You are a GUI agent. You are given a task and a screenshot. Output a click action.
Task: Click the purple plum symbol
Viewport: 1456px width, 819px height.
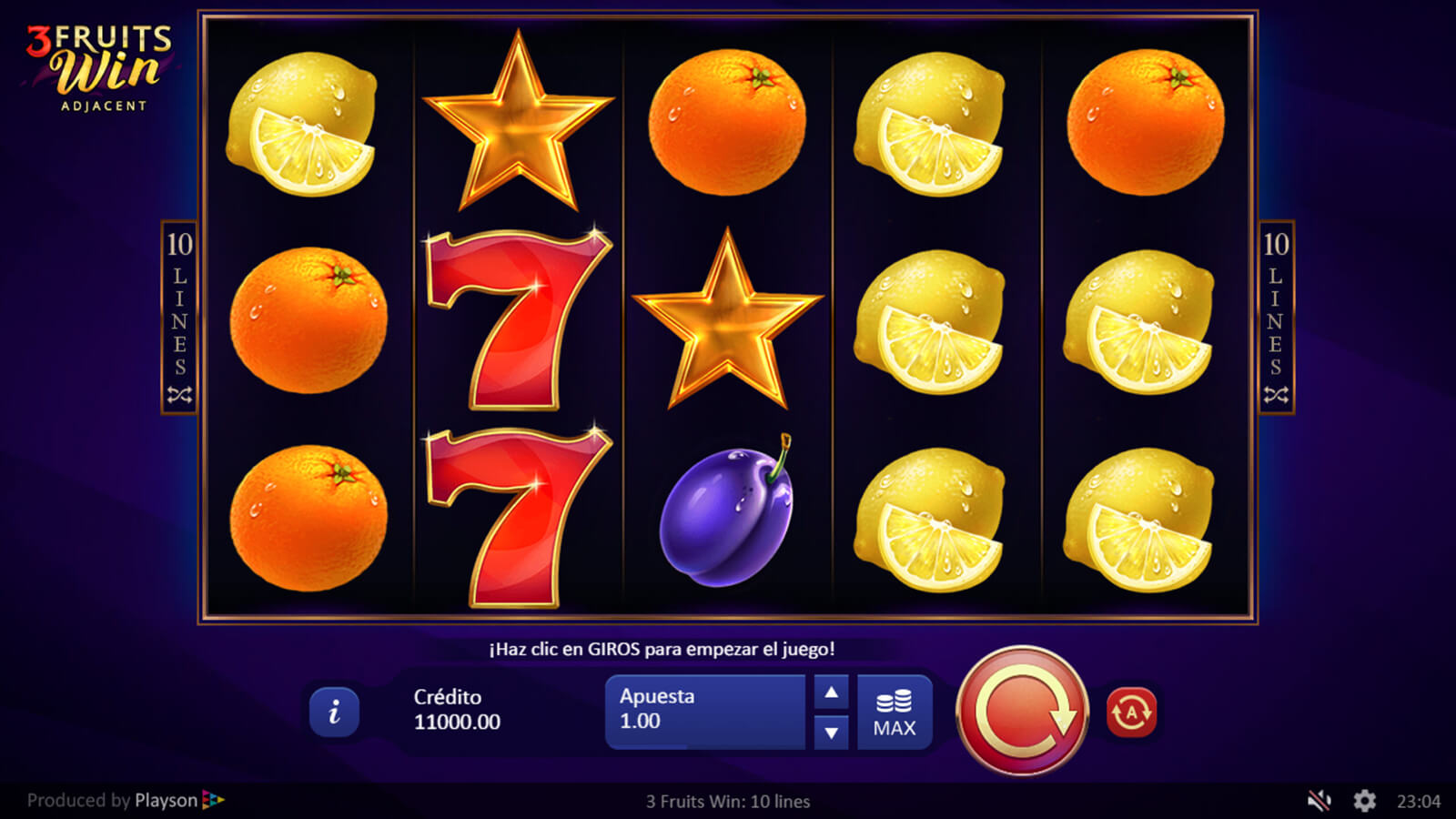(727, 511)
